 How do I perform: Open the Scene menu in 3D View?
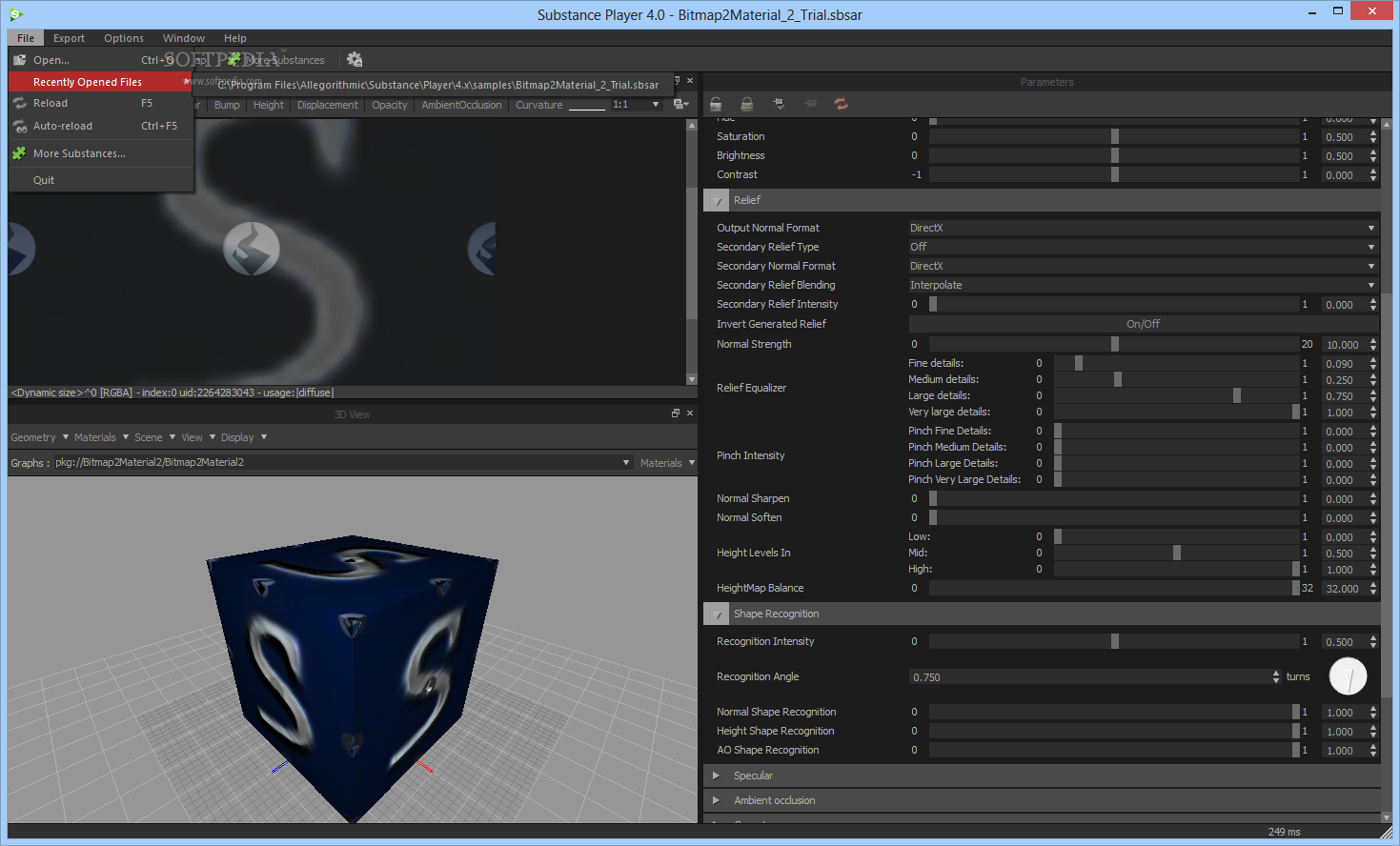tap(154, 437)
